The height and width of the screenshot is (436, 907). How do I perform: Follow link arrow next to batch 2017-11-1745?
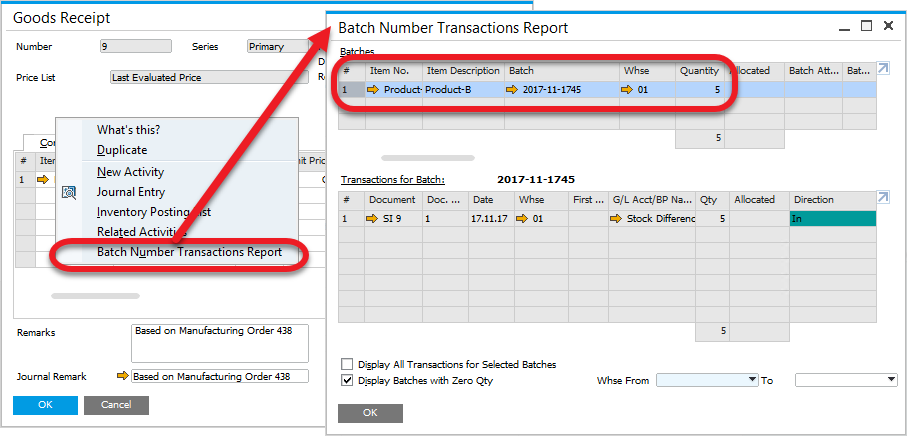(513, 90)
